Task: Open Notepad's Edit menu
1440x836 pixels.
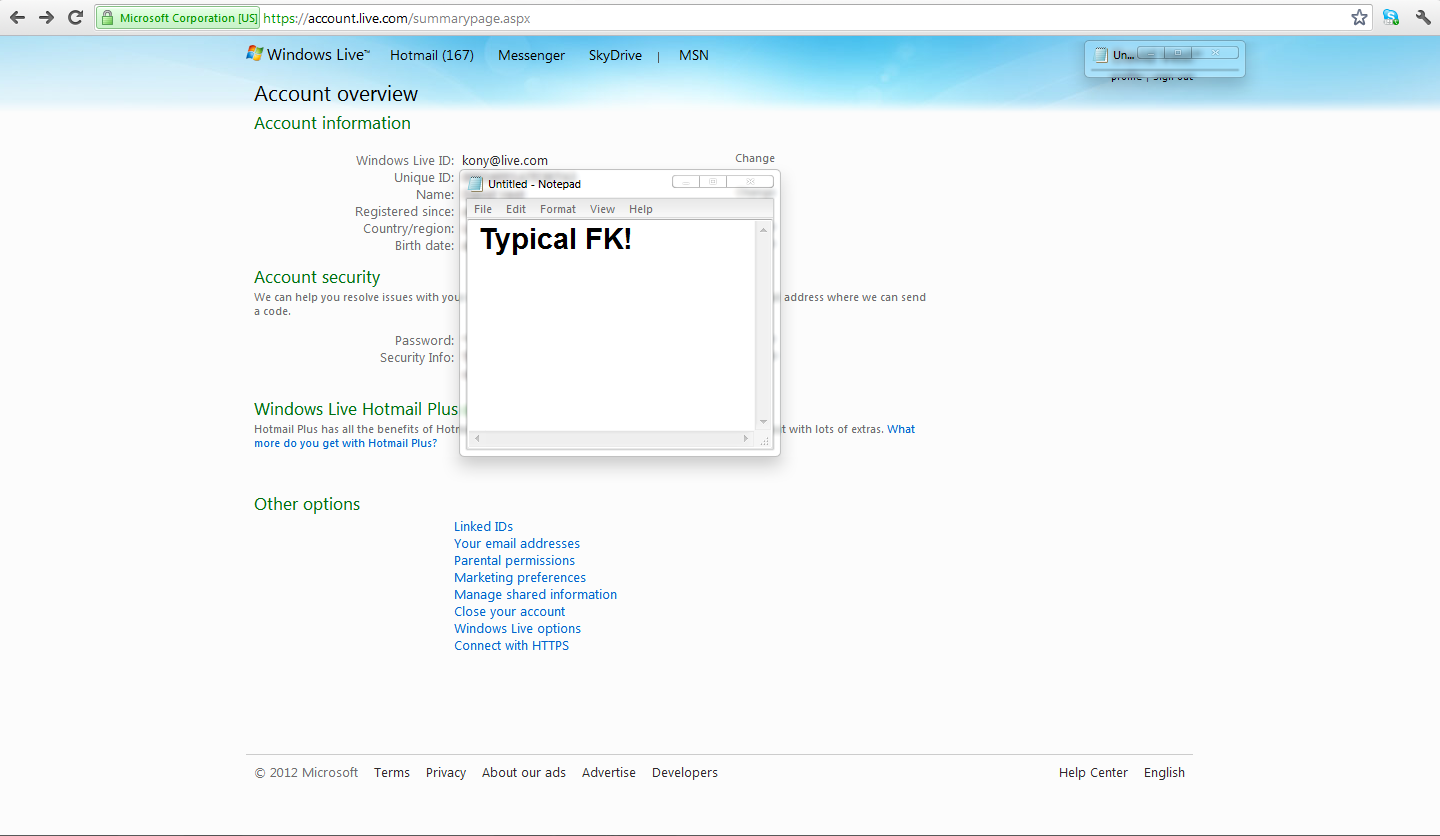Action: point(516,209)
